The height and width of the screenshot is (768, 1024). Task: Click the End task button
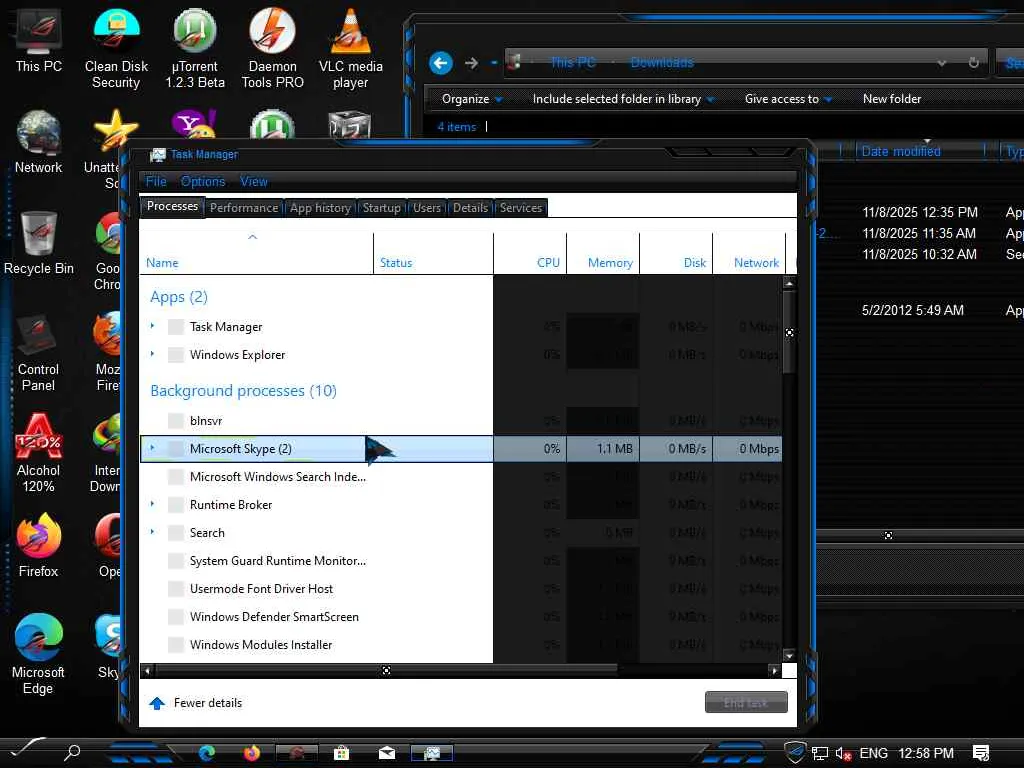pyautogui.click(x=746, y=703)
